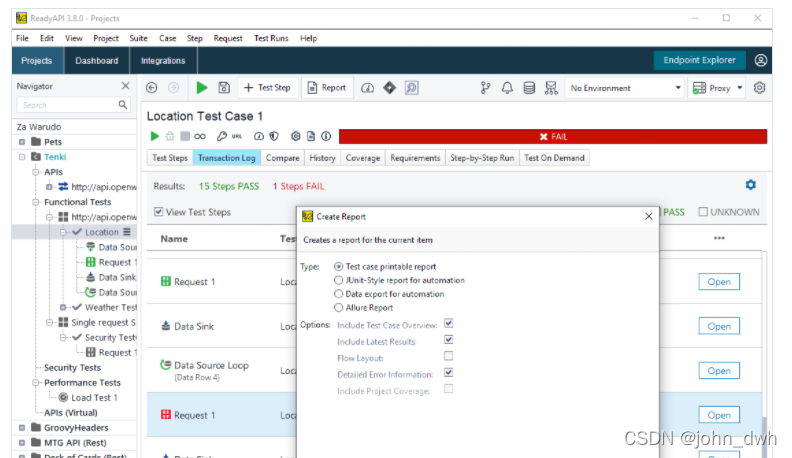This screenshot has height=458, width=792.
Task: Click the network icon next to database icon
Action: 551,88
